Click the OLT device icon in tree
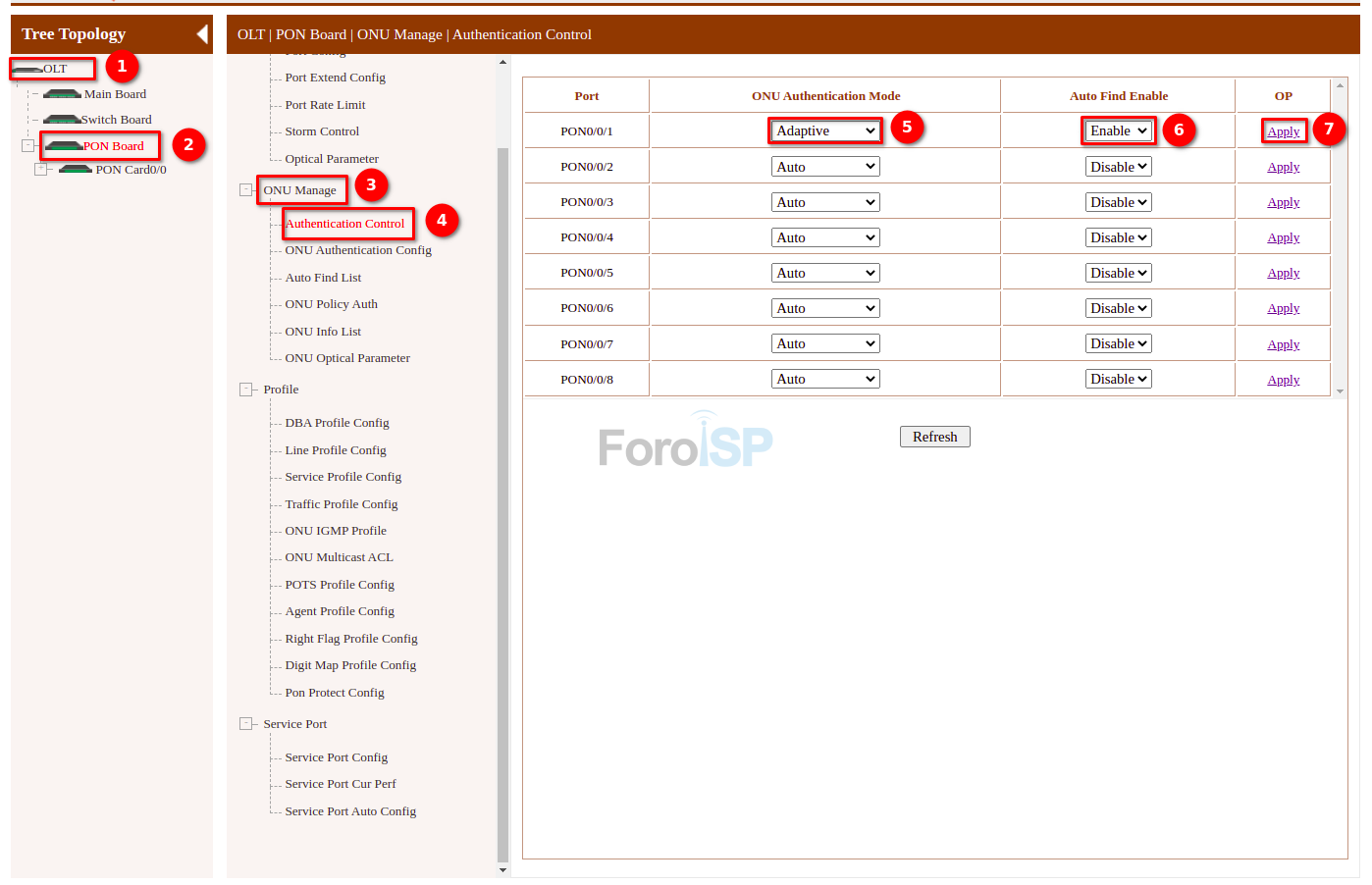This screenshot has width=1372, height=885. (x=27, y=69)
